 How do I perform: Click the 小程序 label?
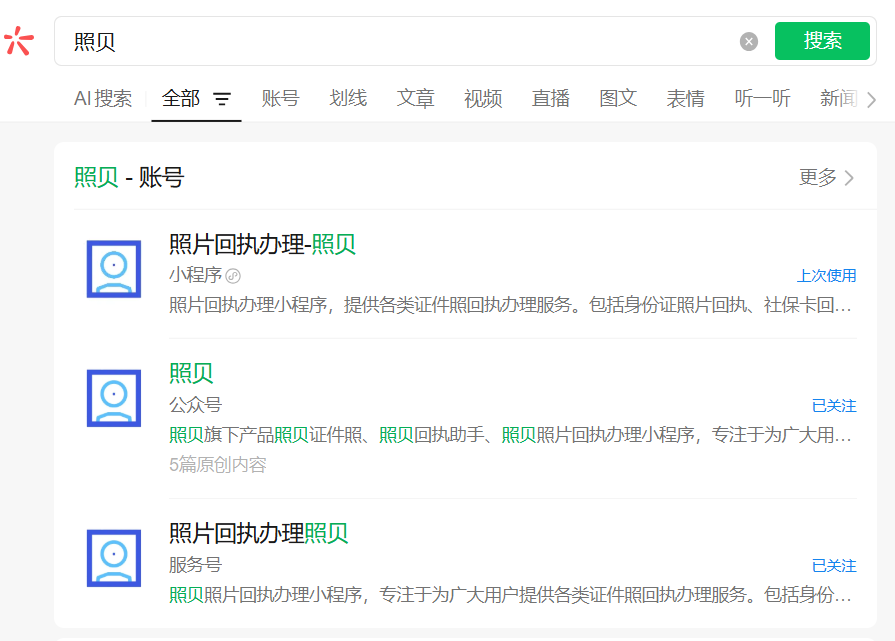click(195, 275)
